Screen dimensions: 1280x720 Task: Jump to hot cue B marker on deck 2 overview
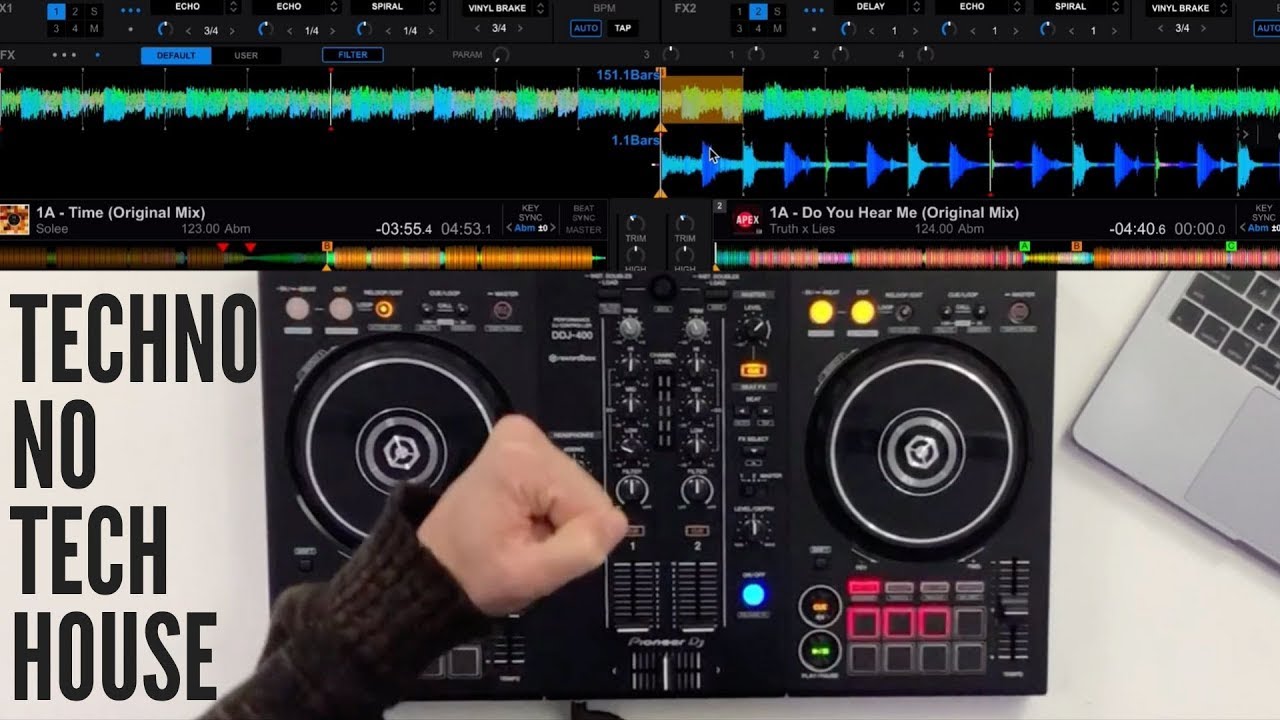point(1077,245)
